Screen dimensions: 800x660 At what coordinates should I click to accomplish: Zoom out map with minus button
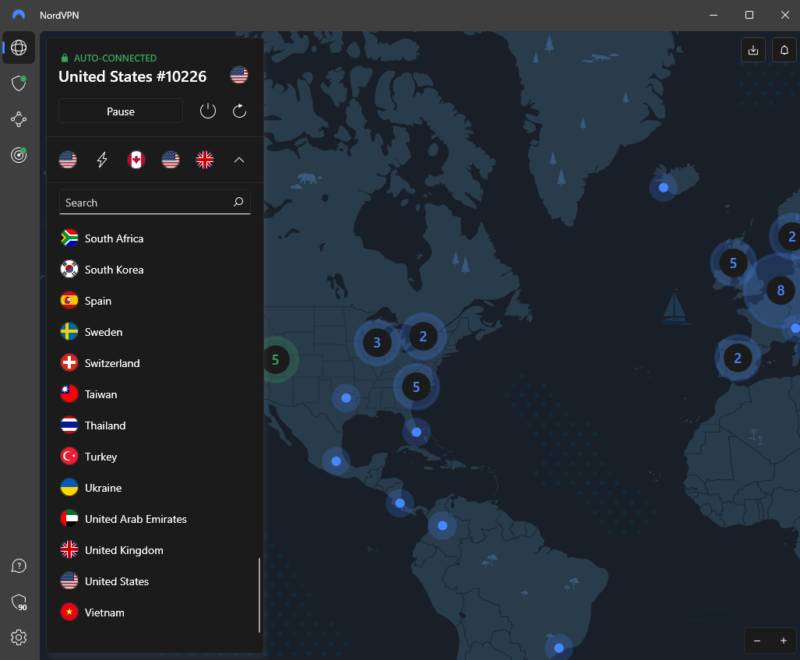tap(757, 641)
